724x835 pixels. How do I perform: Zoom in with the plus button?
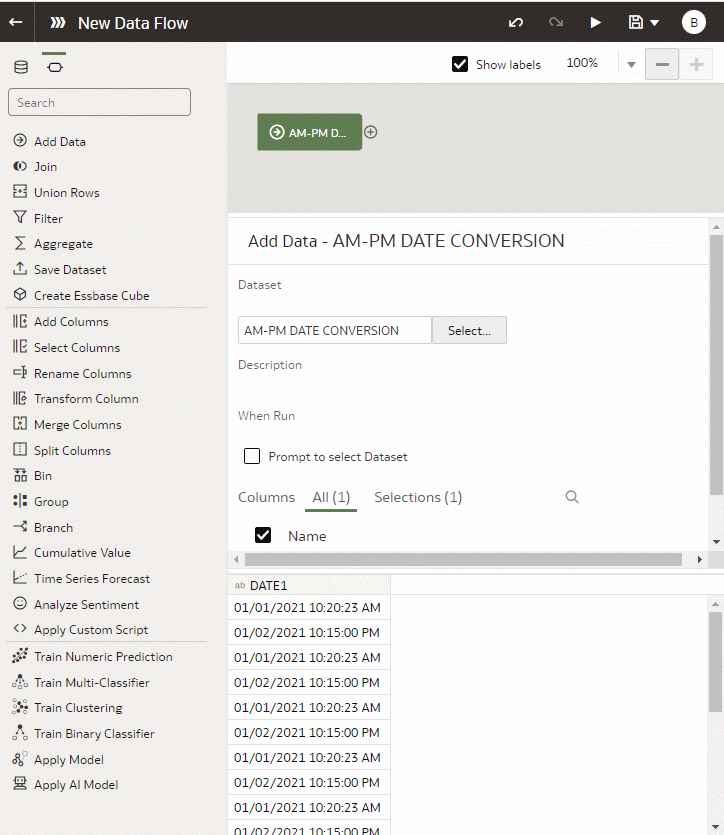click(x=696, y=64)
